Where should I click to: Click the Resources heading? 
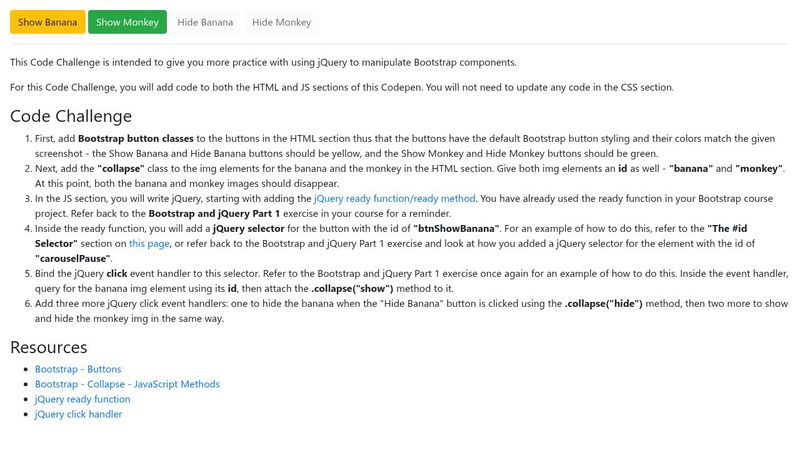pos(48,347)
